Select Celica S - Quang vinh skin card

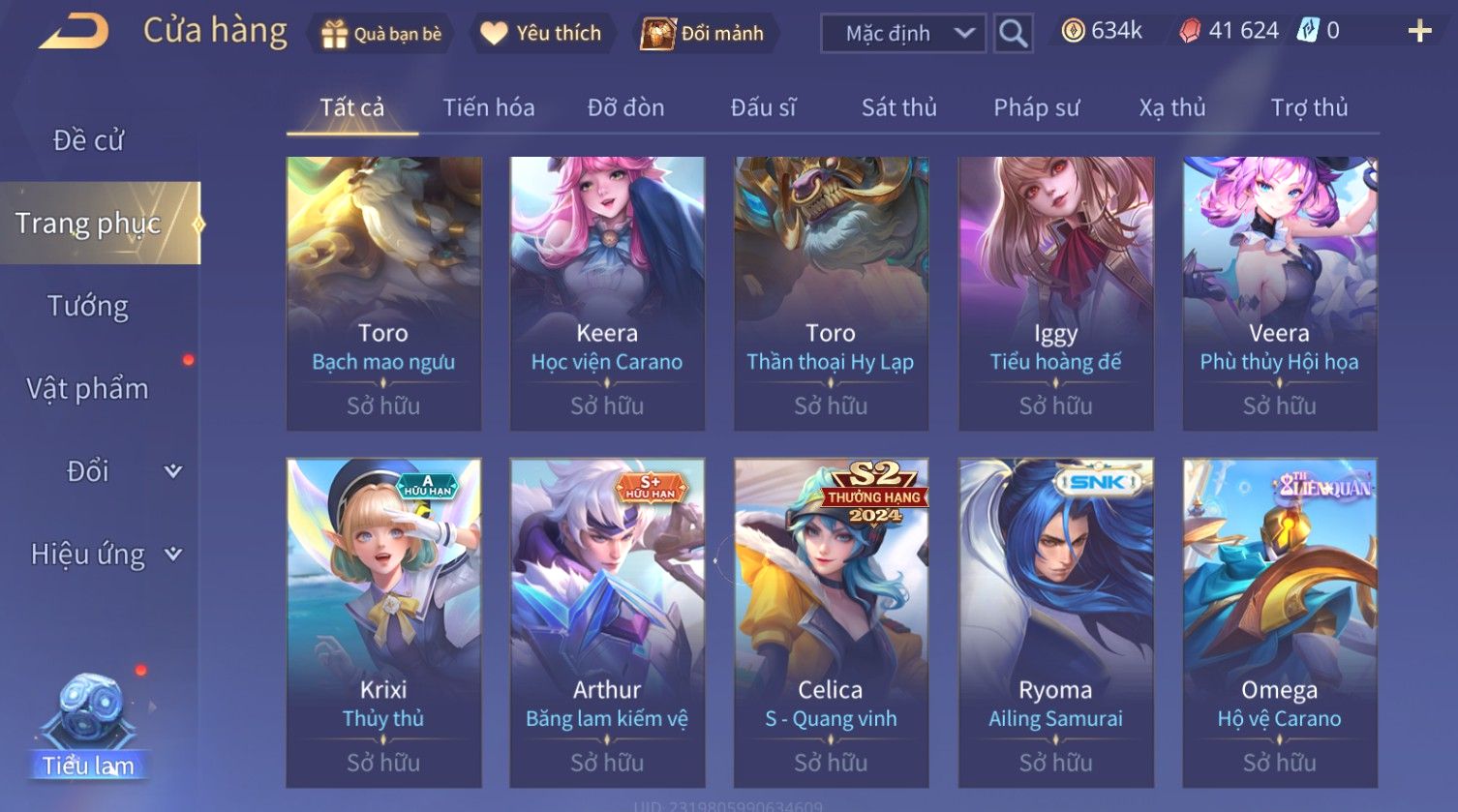831,622
